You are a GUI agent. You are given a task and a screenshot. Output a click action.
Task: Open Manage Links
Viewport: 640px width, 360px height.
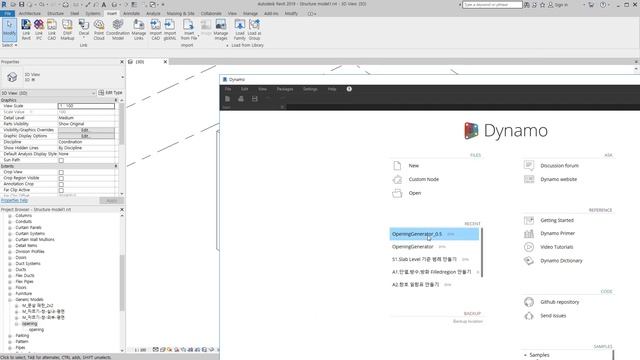pos(139,30)
